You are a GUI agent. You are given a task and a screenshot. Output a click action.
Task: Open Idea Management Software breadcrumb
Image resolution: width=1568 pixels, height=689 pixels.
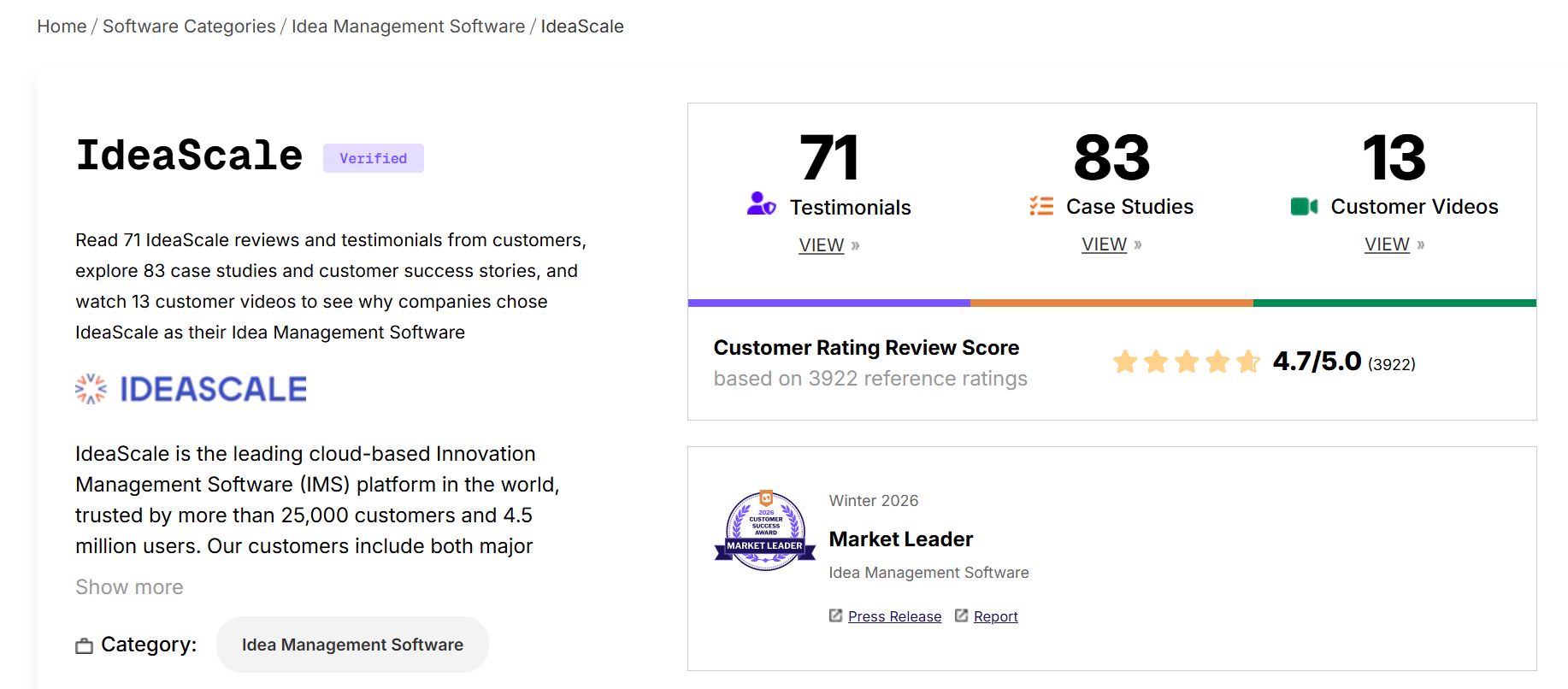[x=408, y=26]
